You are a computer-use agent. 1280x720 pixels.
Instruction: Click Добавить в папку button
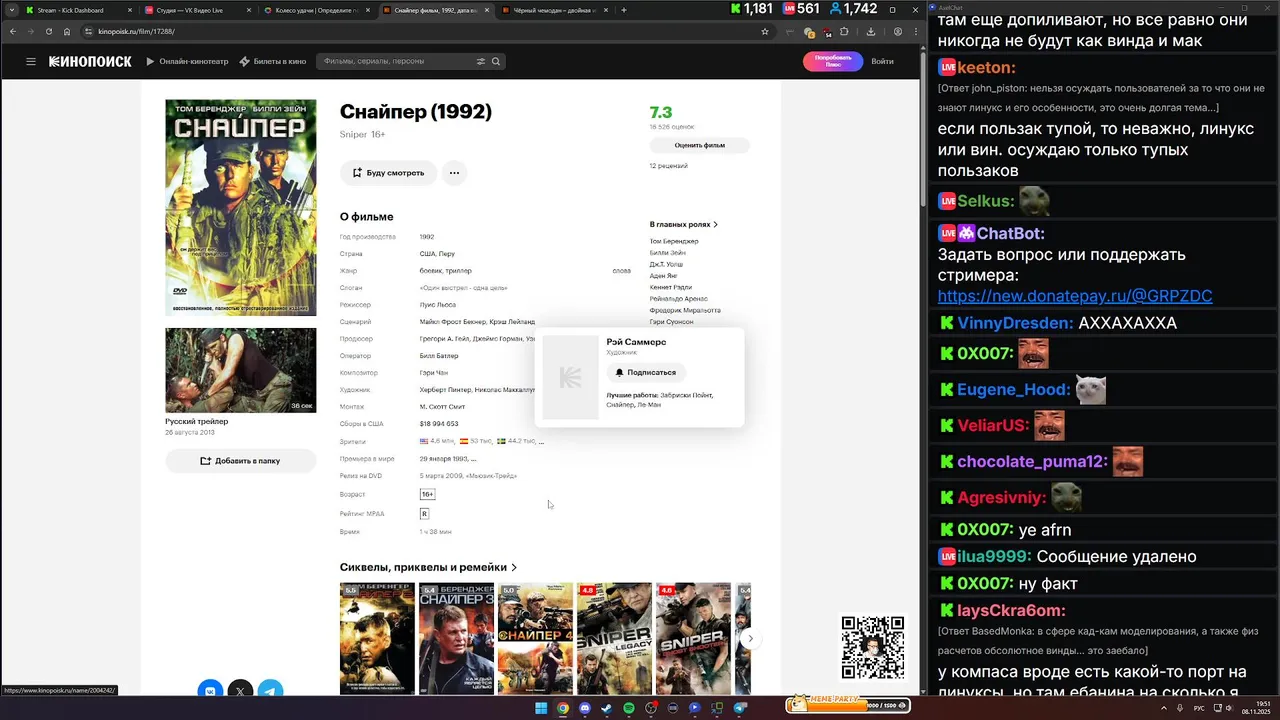(x=240, y=461)
